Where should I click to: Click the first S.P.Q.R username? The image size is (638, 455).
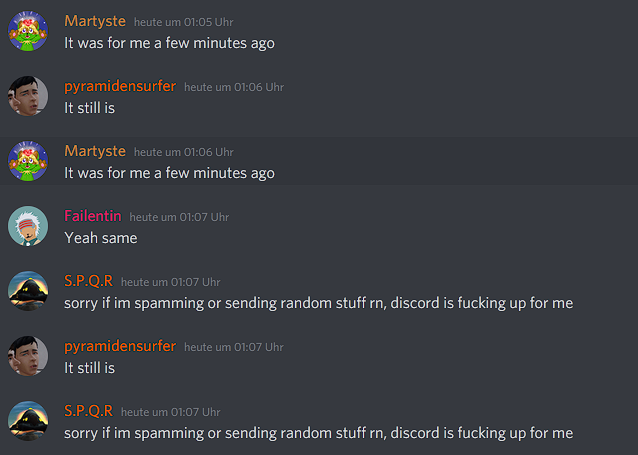click(x=88, y=281)
